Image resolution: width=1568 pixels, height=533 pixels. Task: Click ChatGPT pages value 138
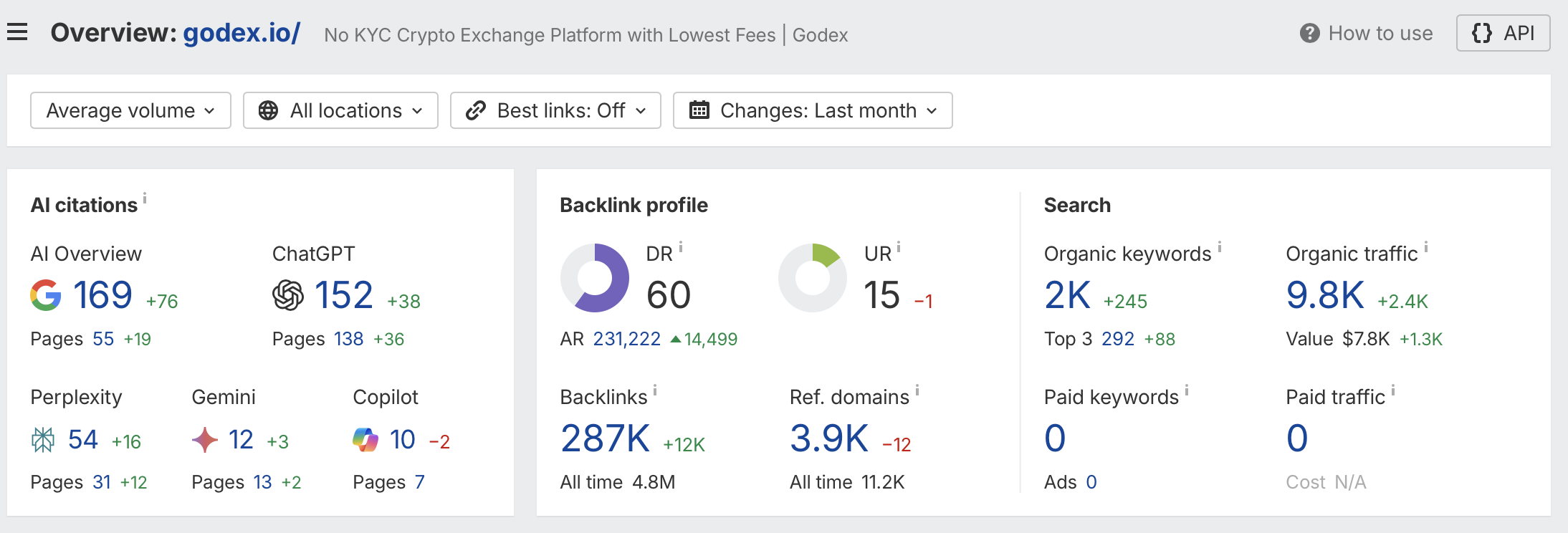tap(349, 339)
